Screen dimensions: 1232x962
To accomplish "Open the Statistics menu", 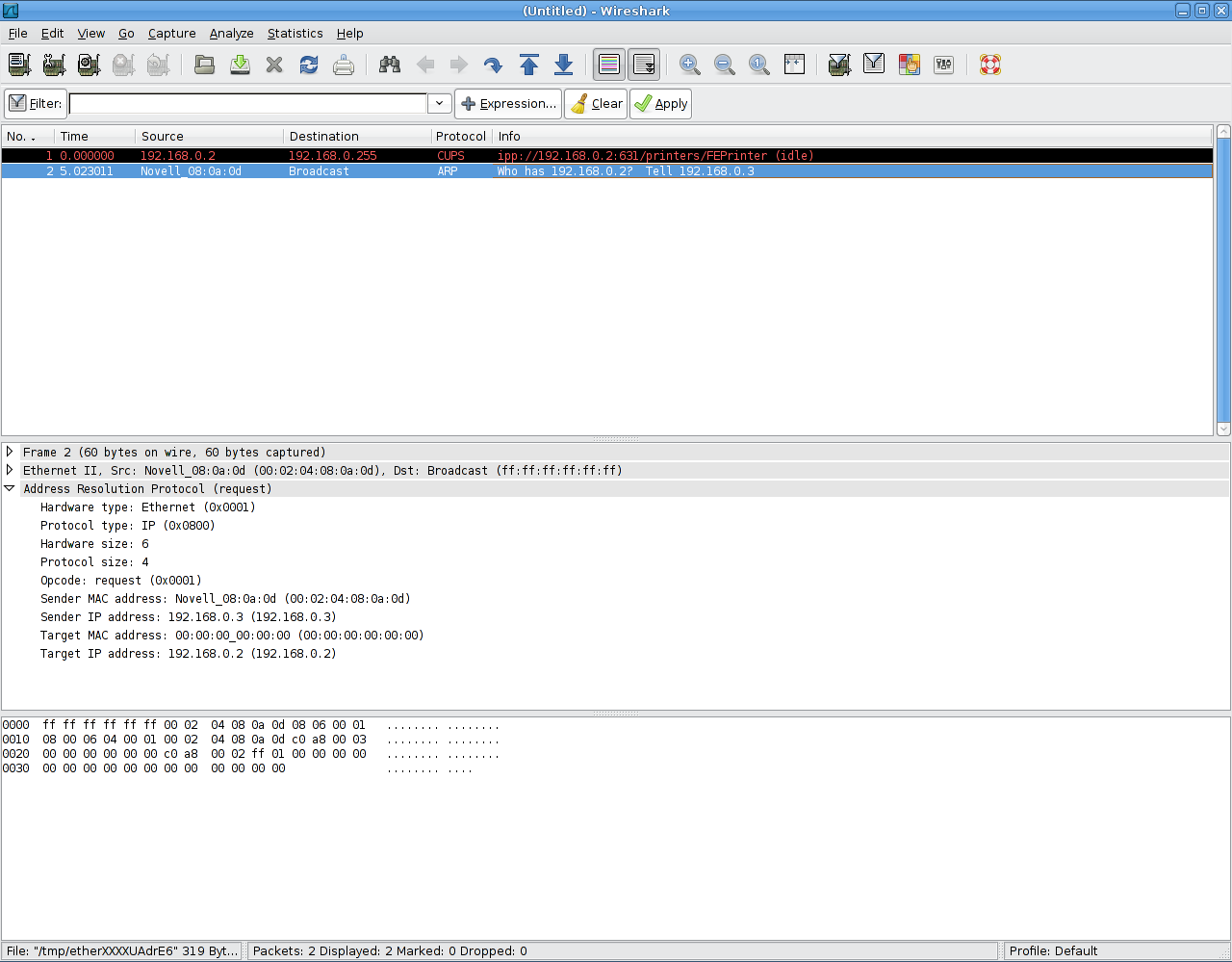I will click(295, 33).
